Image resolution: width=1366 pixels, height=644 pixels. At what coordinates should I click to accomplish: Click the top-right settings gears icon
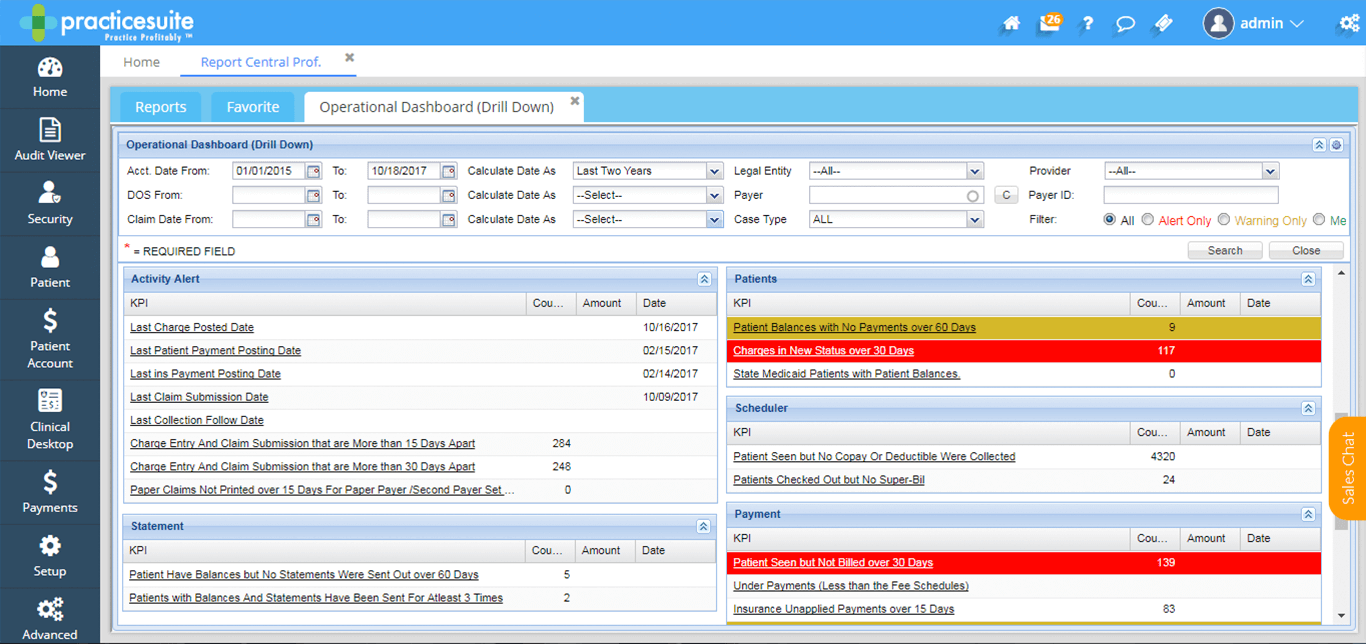(x=1349, y=23)
